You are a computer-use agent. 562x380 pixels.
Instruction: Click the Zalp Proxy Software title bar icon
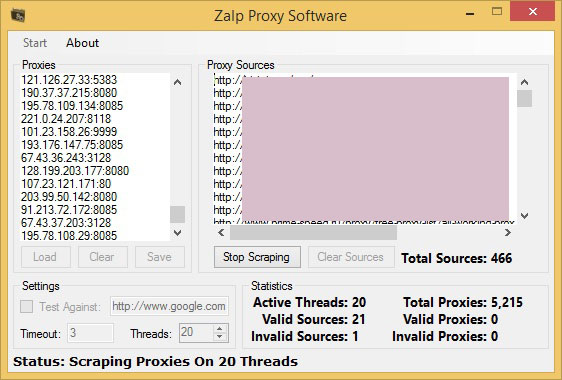click(x=18, y=15)
